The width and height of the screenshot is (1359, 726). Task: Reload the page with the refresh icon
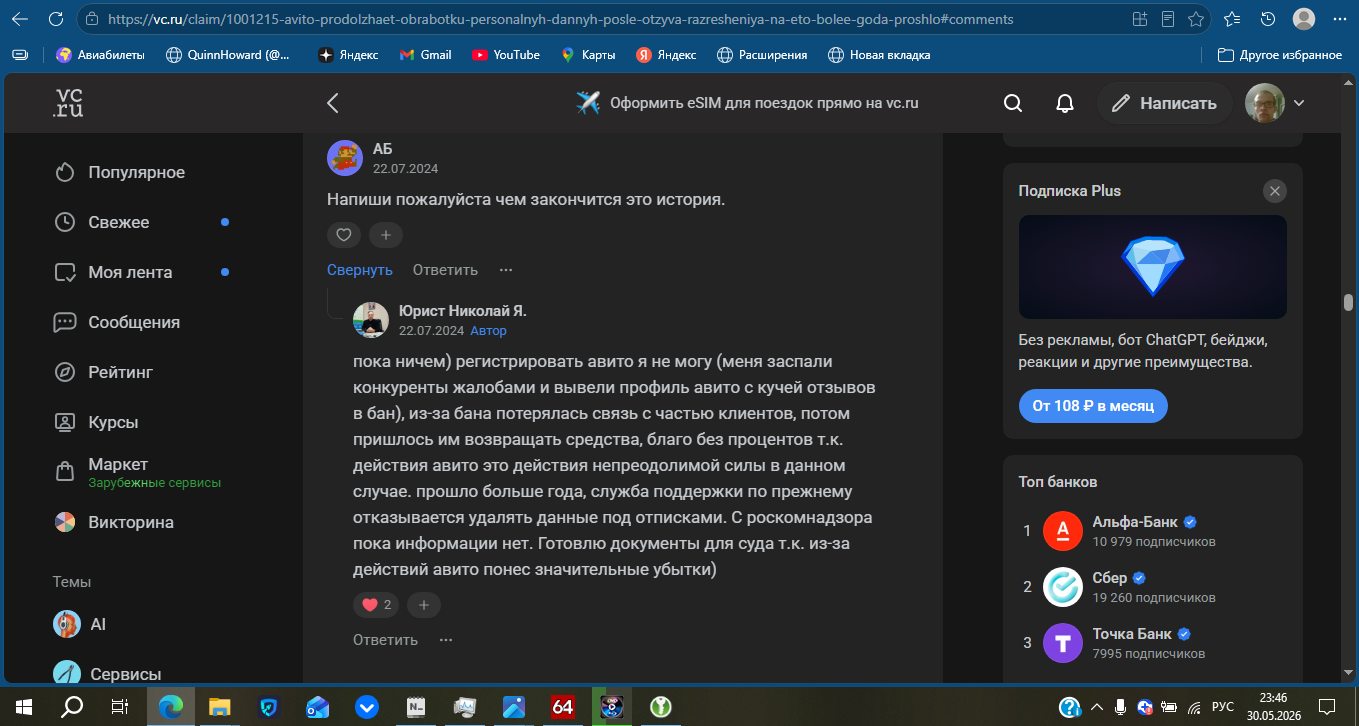click(x=56, y=19)
